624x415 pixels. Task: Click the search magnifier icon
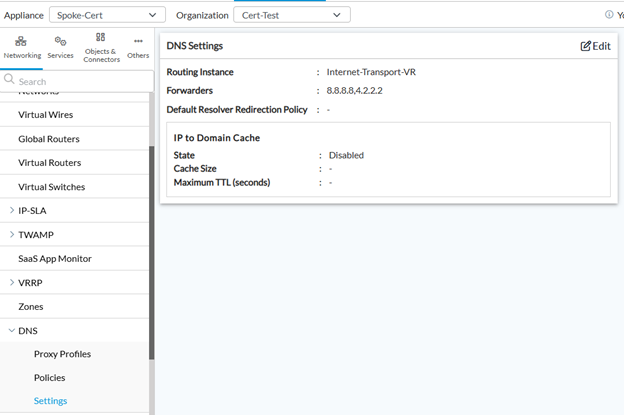point(9,79)
